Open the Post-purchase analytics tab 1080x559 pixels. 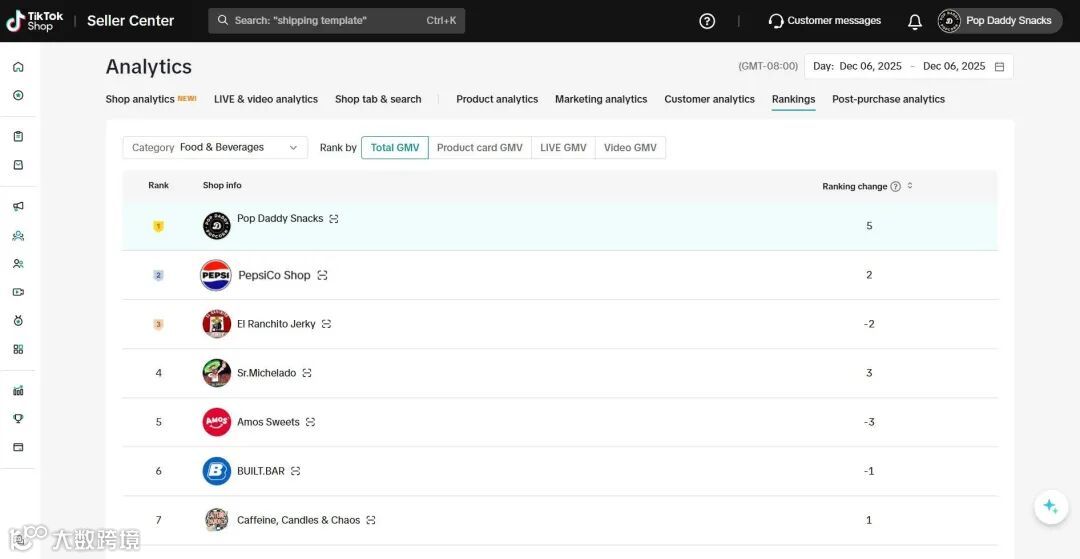pos(889,99)
